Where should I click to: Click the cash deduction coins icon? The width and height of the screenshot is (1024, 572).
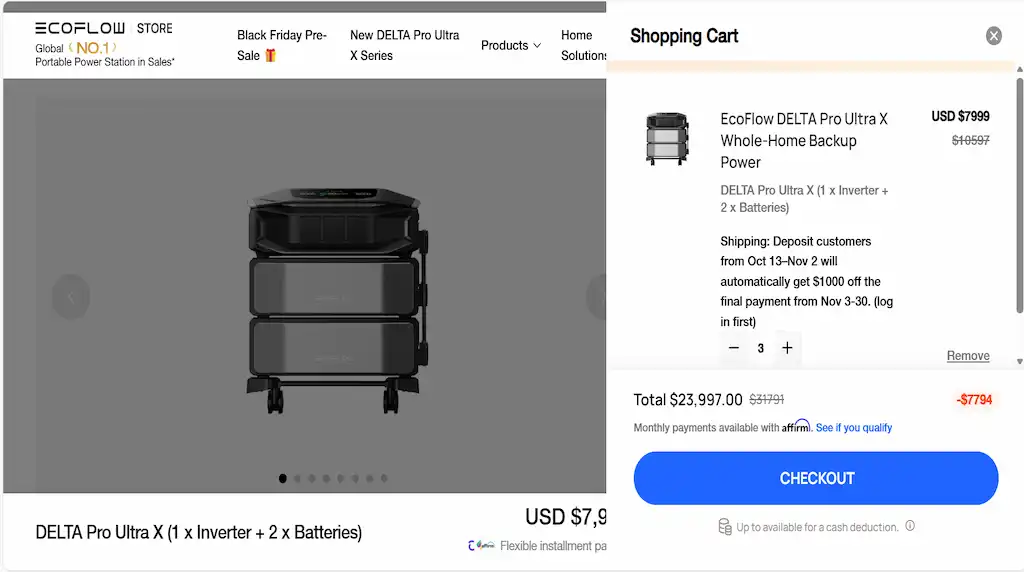tap(725, 526)
